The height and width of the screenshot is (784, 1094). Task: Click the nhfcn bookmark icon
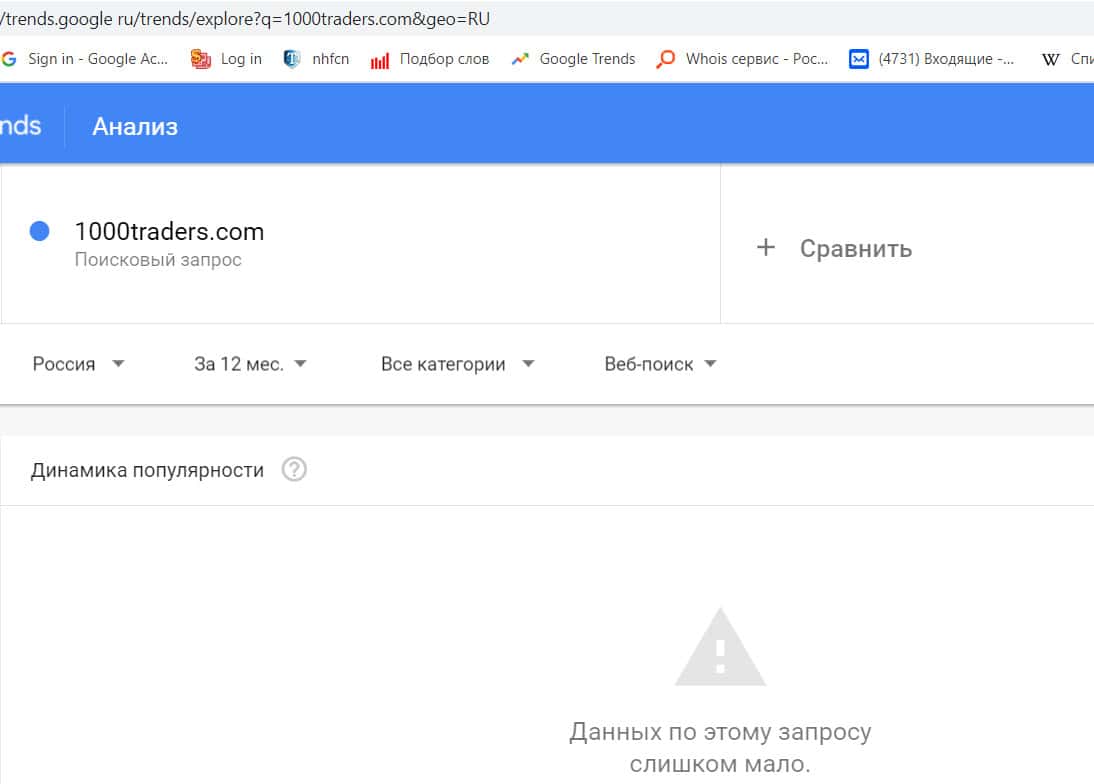pos(292,59)
